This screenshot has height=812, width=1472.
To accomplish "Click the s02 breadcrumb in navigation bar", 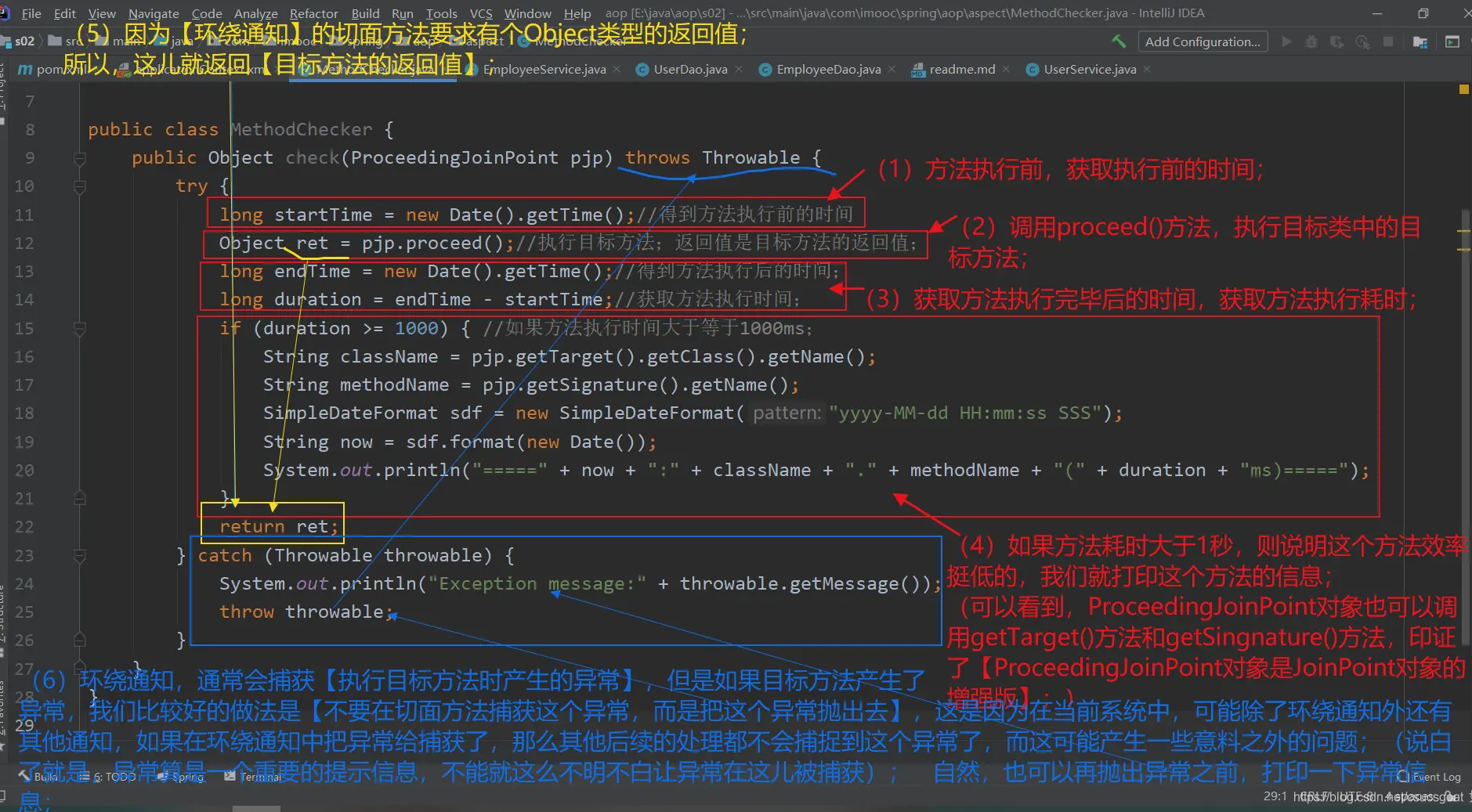I will [24, 42].
